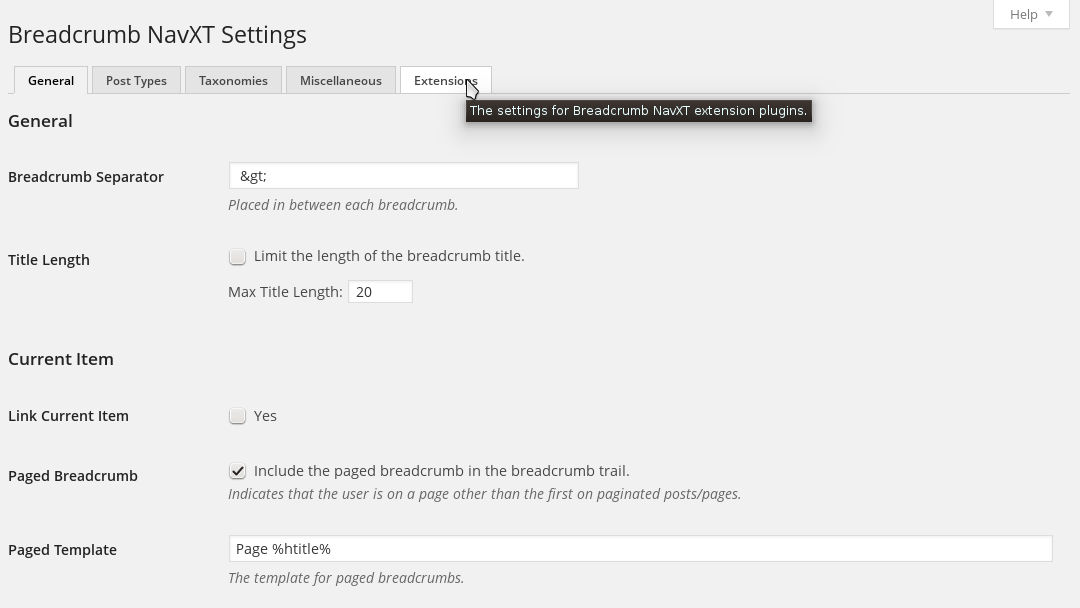Enable the title length limit checkbox
The image size is (1080, 608).
[237, 257]
